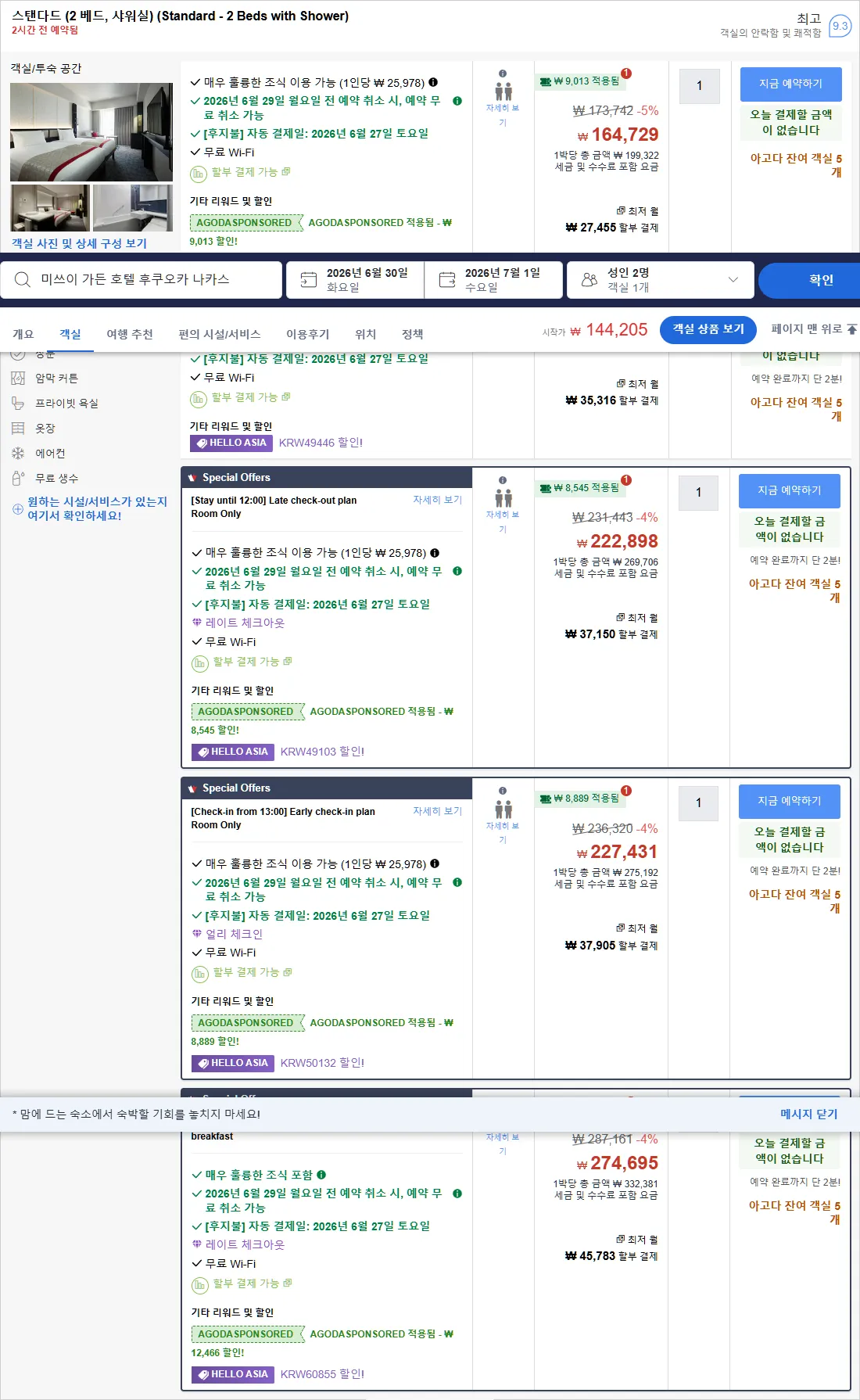Click the ₩9,013 적용됨 coupon badge
Screen dimensions: 860x1400
click(x=581, y=81)
